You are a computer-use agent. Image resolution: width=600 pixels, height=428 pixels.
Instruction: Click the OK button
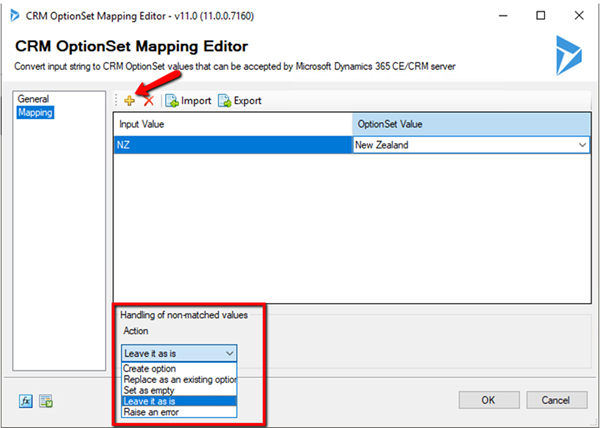click(487, 400)
